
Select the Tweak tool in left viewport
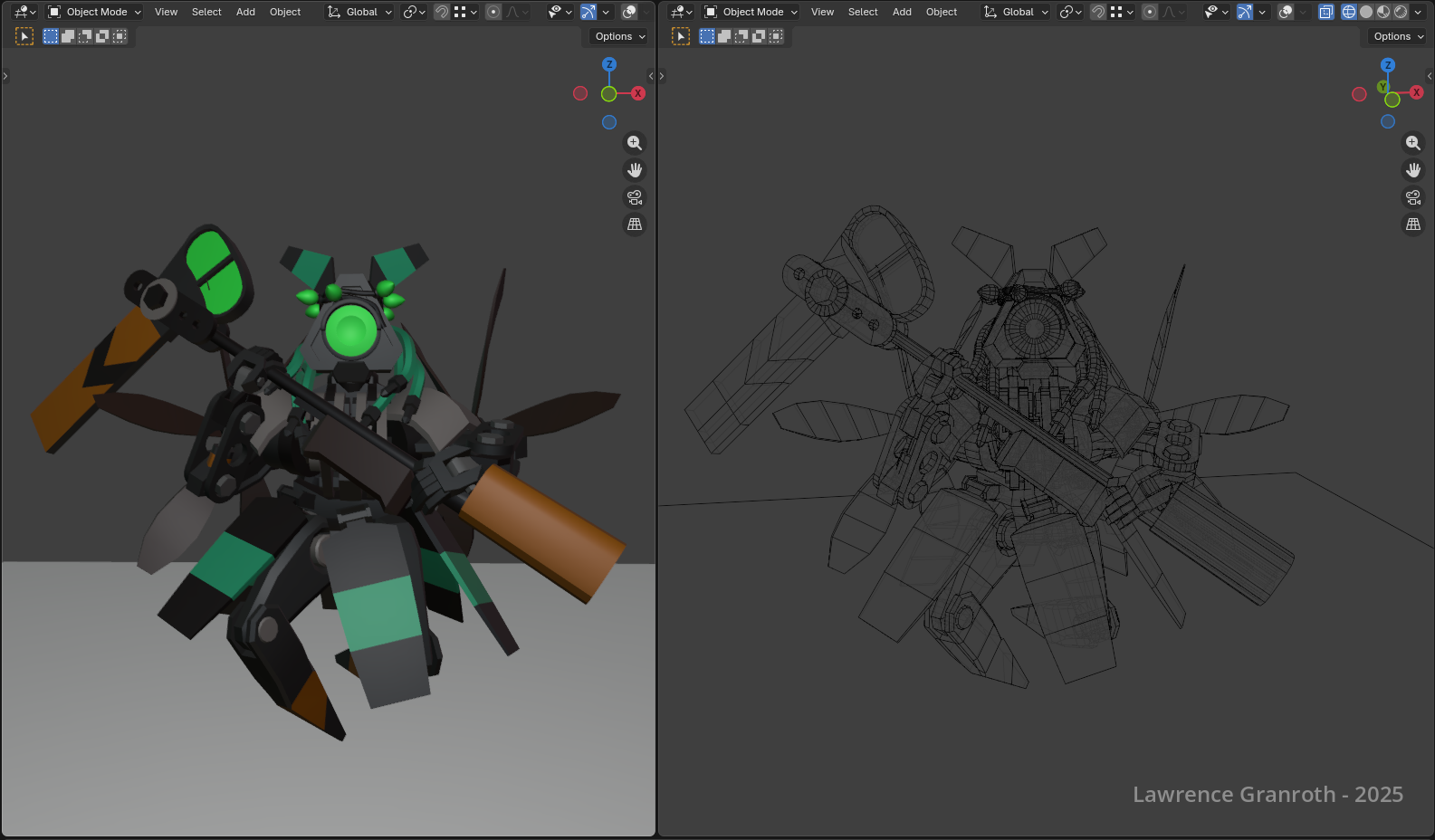tap(24, 36)
